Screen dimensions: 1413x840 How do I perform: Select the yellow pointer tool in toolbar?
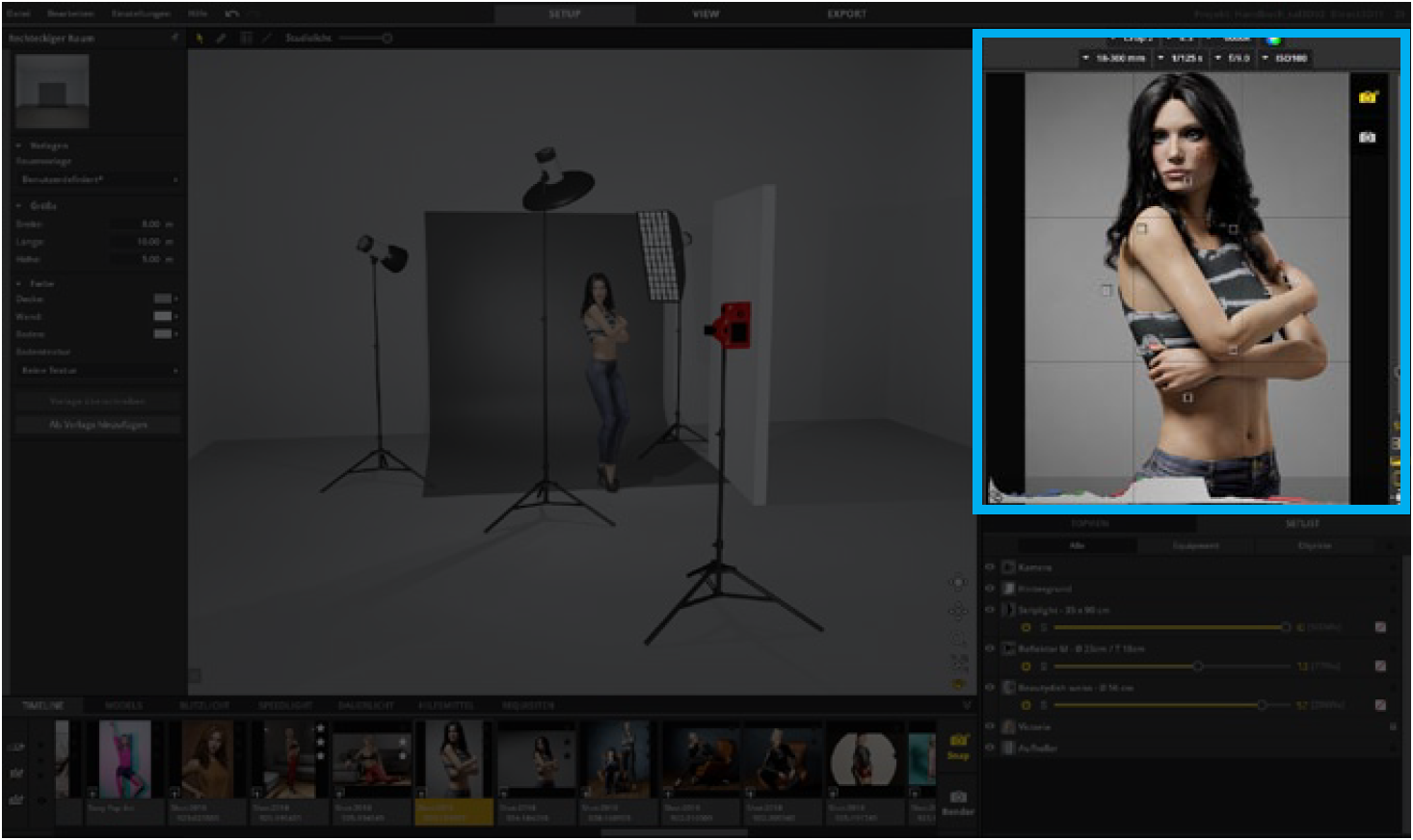[200, 39]
